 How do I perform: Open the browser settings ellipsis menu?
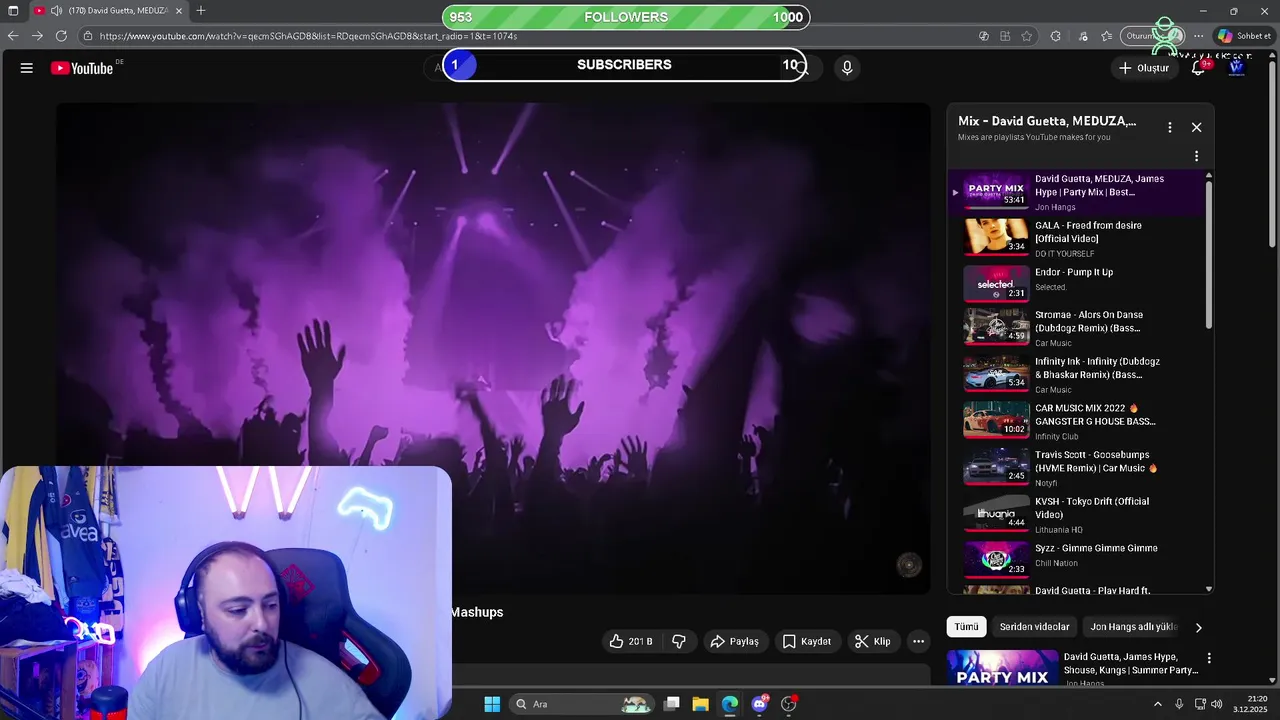click(1198, 36)
